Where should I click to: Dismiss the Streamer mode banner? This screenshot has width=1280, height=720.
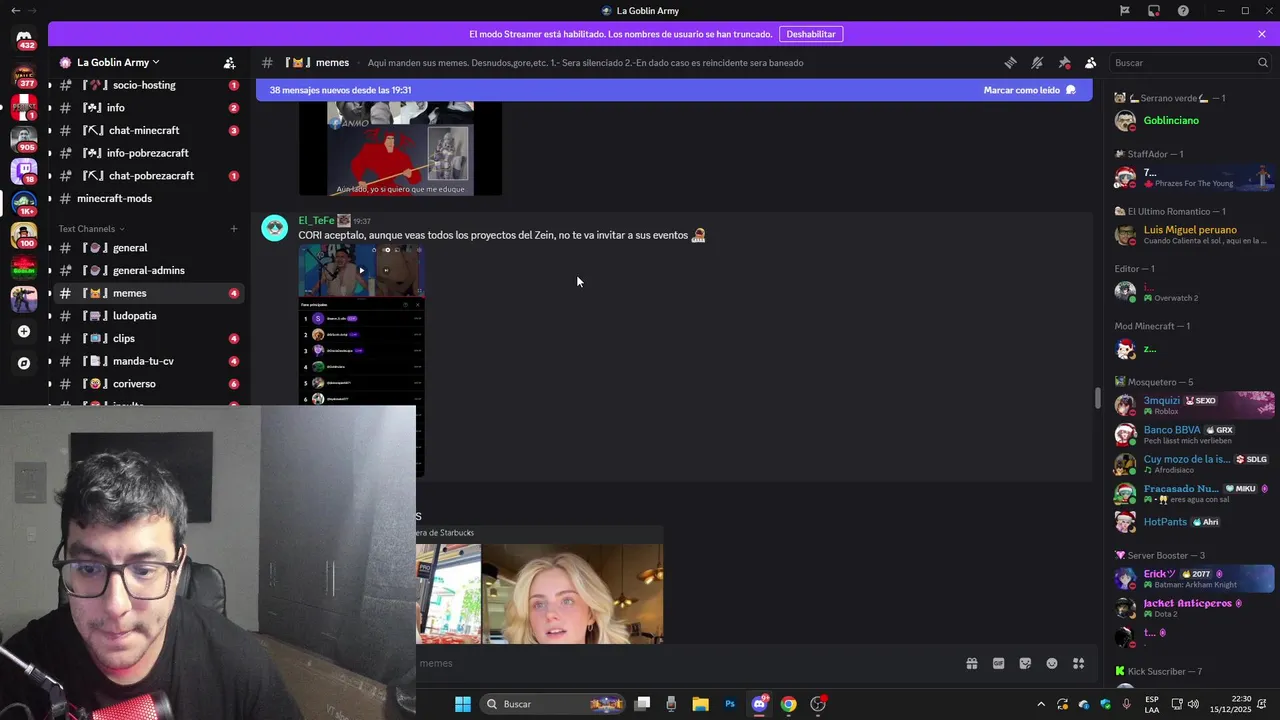point(1262,34)
